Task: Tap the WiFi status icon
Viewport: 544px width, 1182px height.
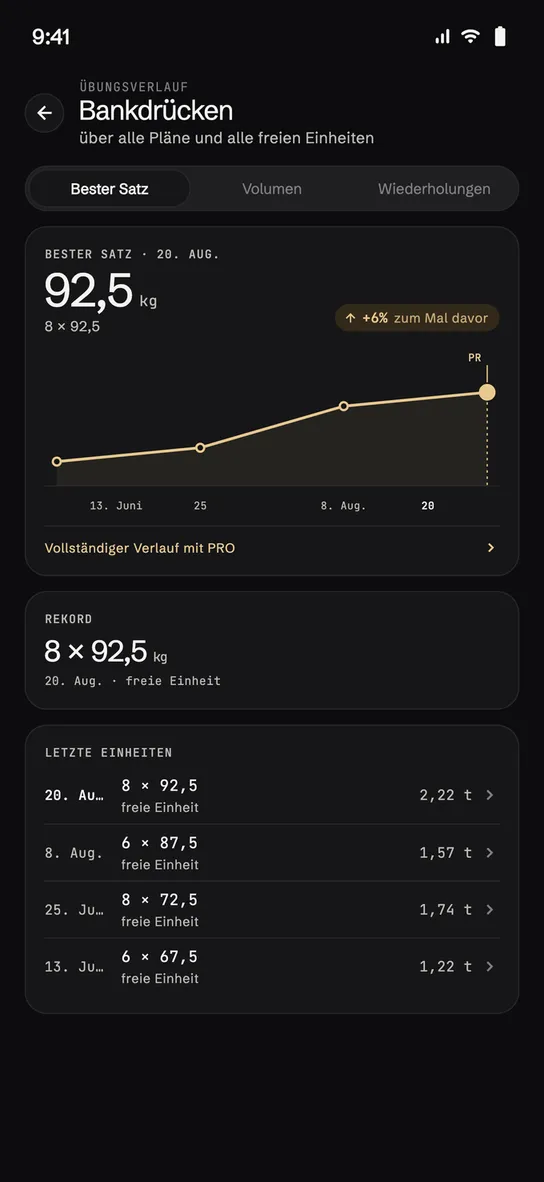Action: click(x=470, y=36)
